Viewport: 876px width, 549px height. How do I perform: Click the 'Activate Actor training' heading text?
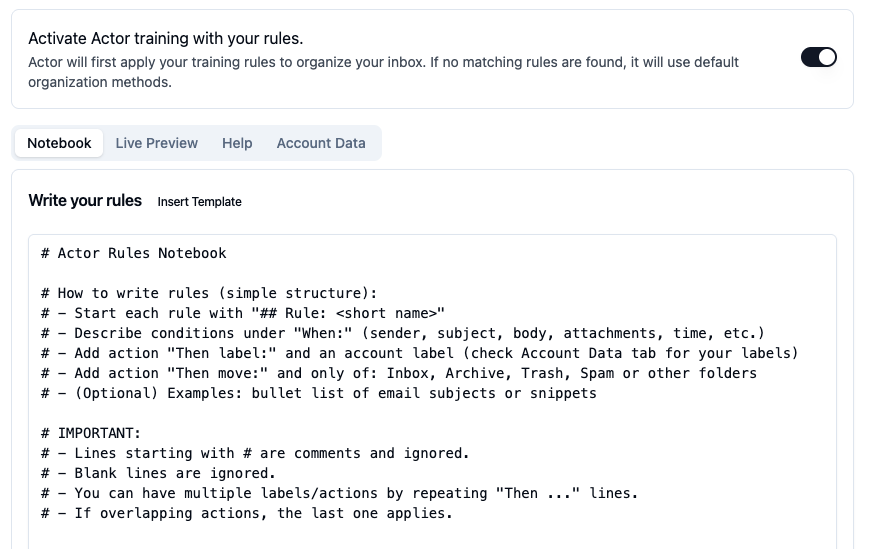(166, 39)
